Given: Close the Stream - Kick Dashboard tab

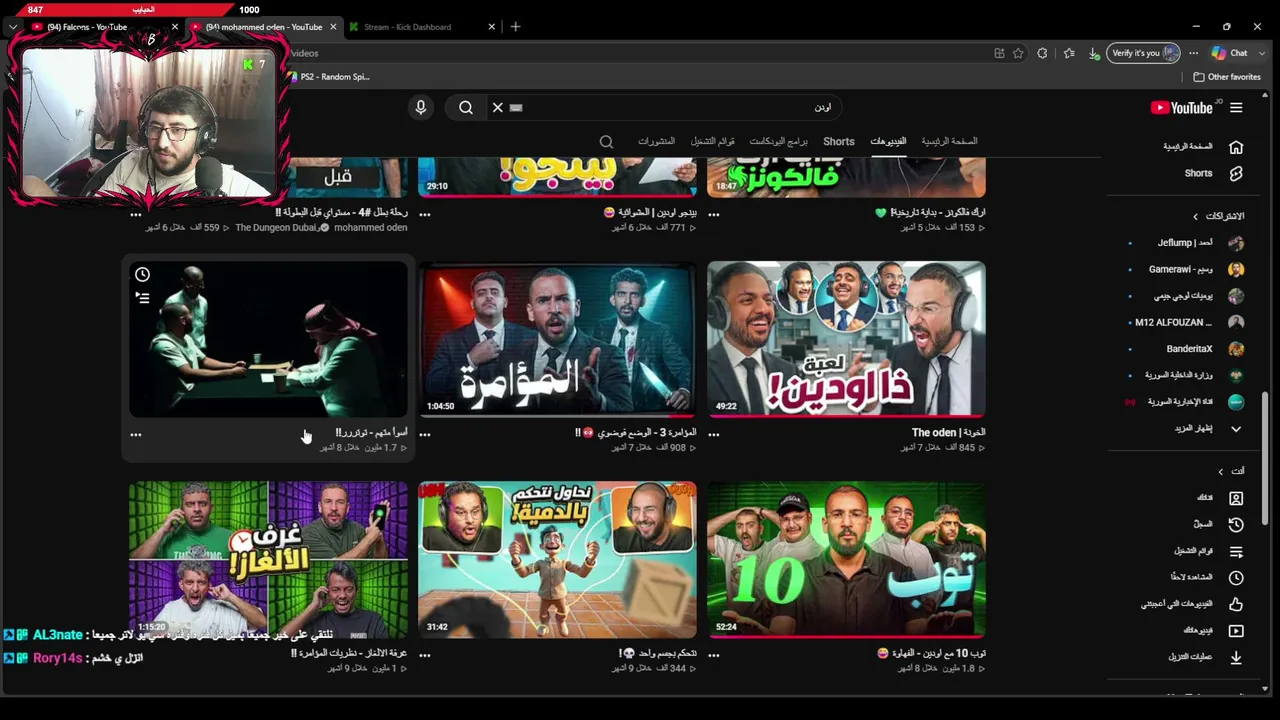Looking at the screenshot, I should coord(492,27).
